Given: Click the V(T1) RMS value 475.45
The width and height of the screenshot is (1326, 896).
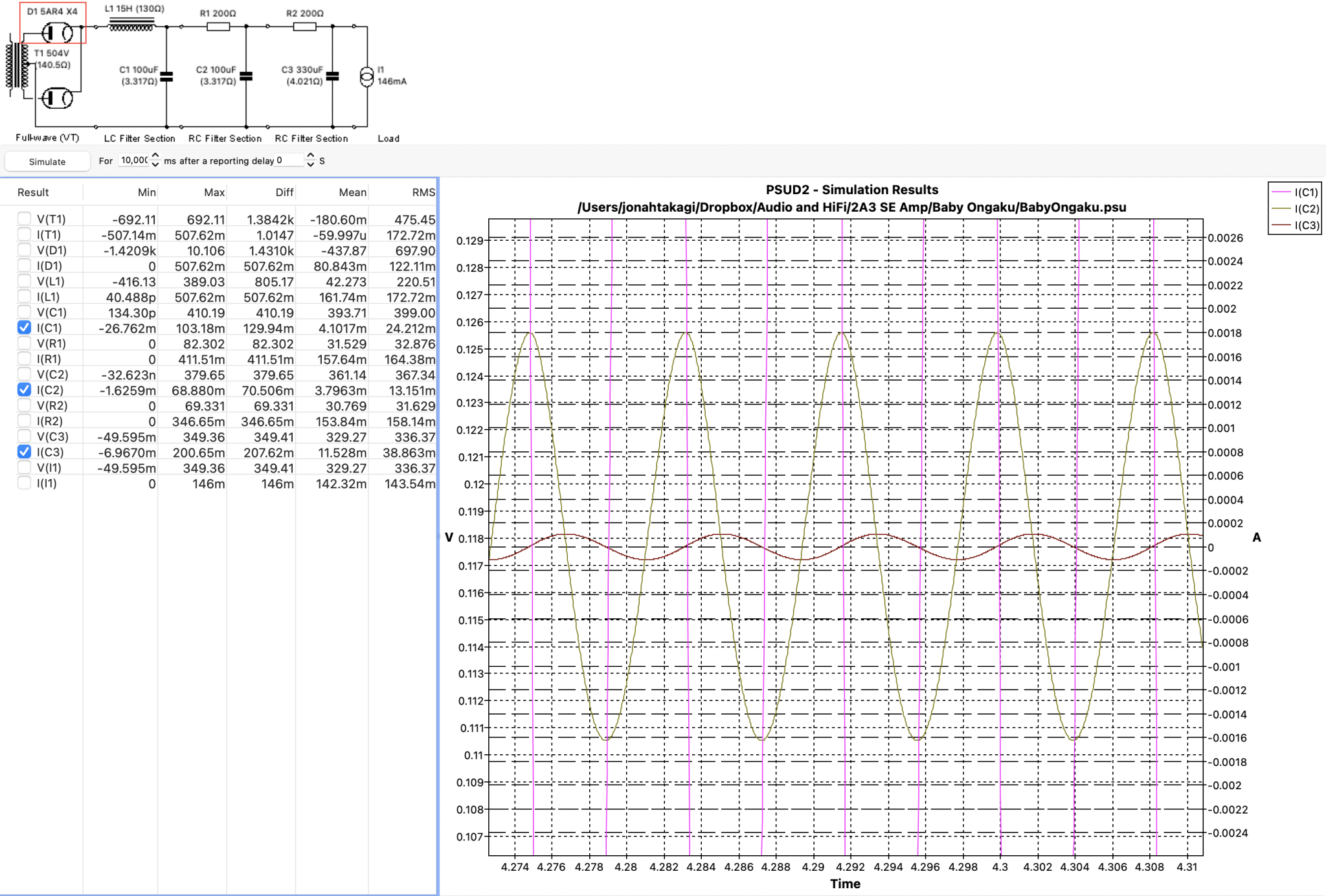Looking at the screenshot, I should [415, 219].
